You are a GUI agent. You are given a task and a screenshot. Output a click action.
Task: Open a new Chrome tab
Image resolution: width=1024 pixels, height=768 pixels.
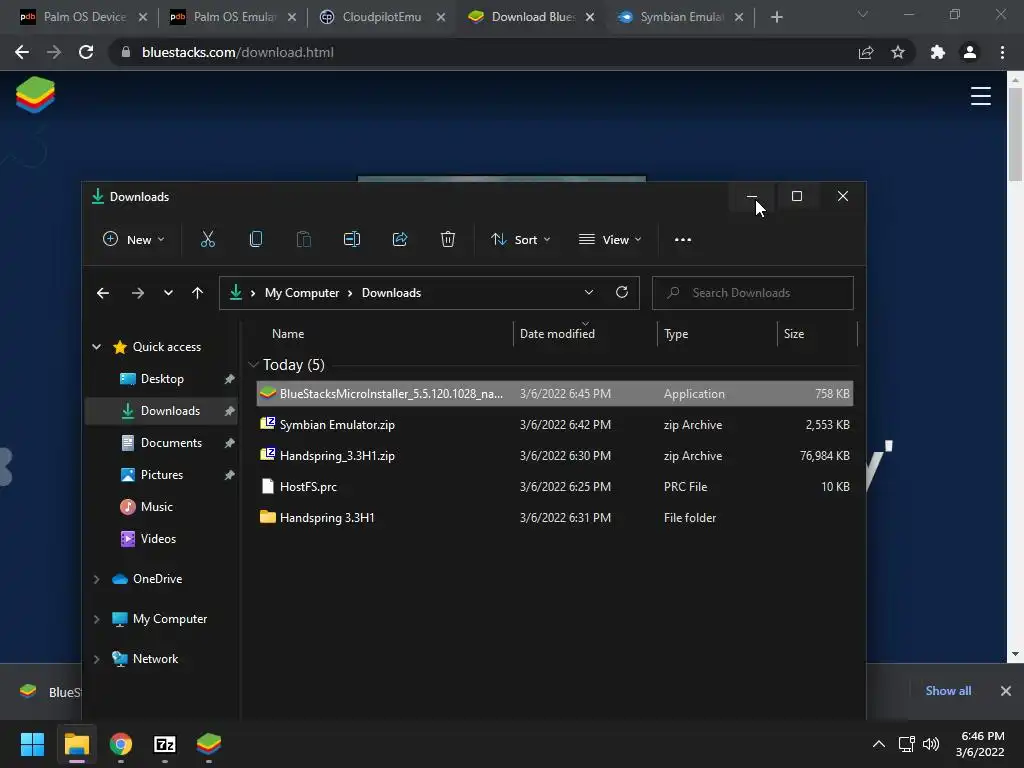[776, 17]
